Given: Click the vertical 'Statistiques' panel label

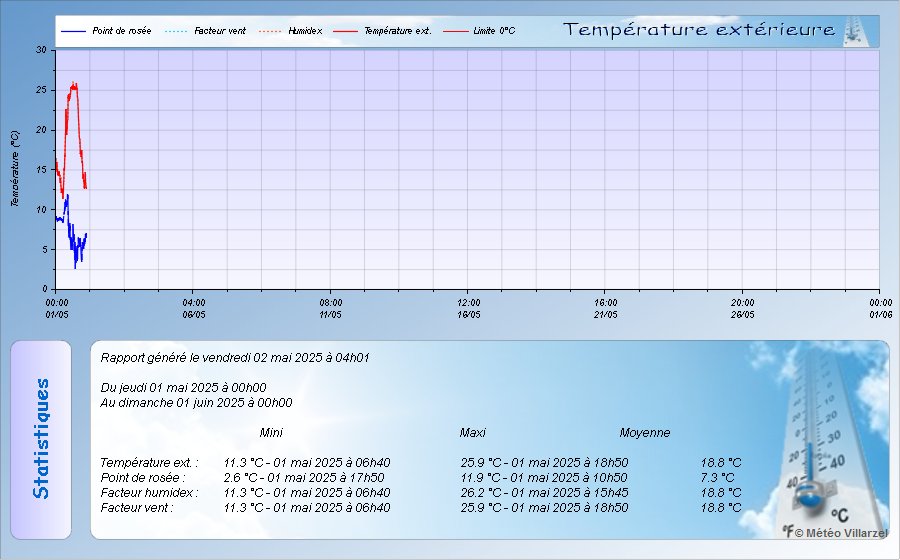Looking at the screenshot, I should [41, 439].
